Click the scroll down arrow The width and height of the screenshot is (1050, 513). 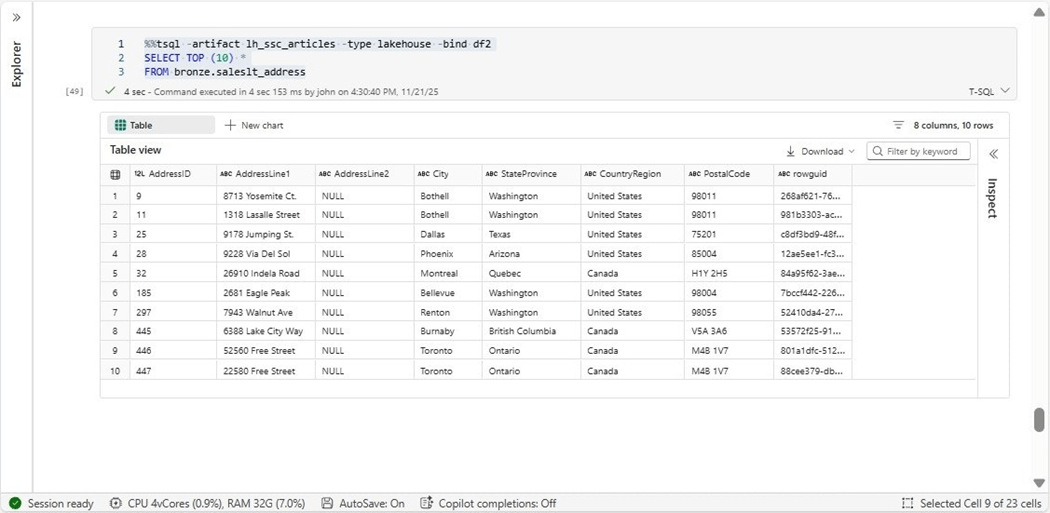pyautogui.click(x=1039, y=483)
